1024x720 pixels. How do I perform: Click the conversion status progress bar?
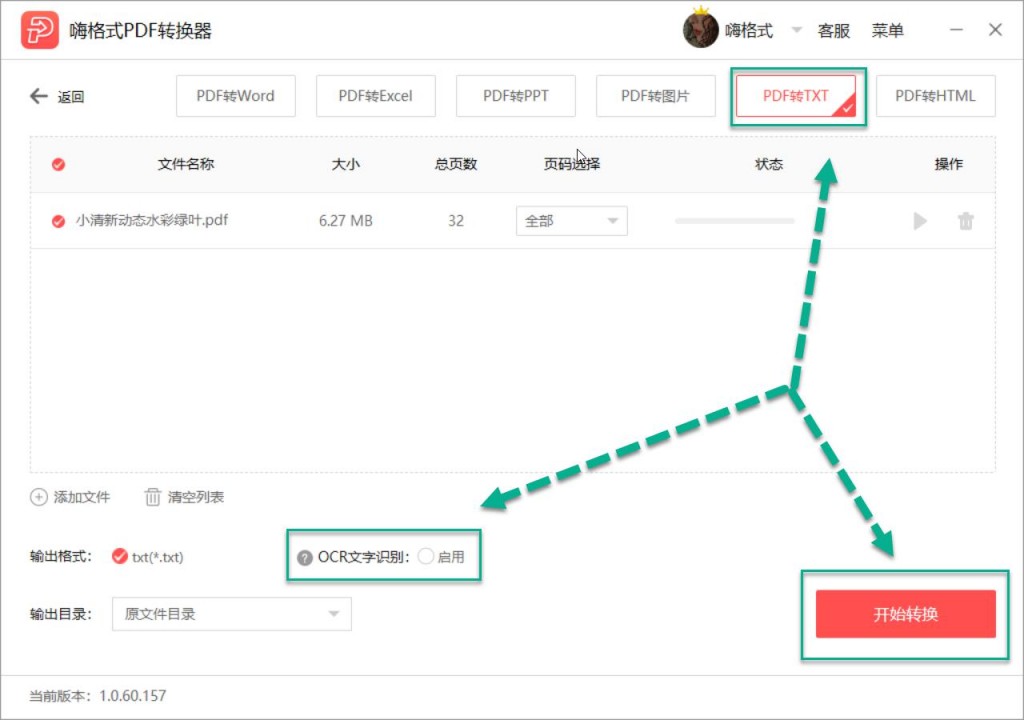pyautogui.click(x=734, y=221)
